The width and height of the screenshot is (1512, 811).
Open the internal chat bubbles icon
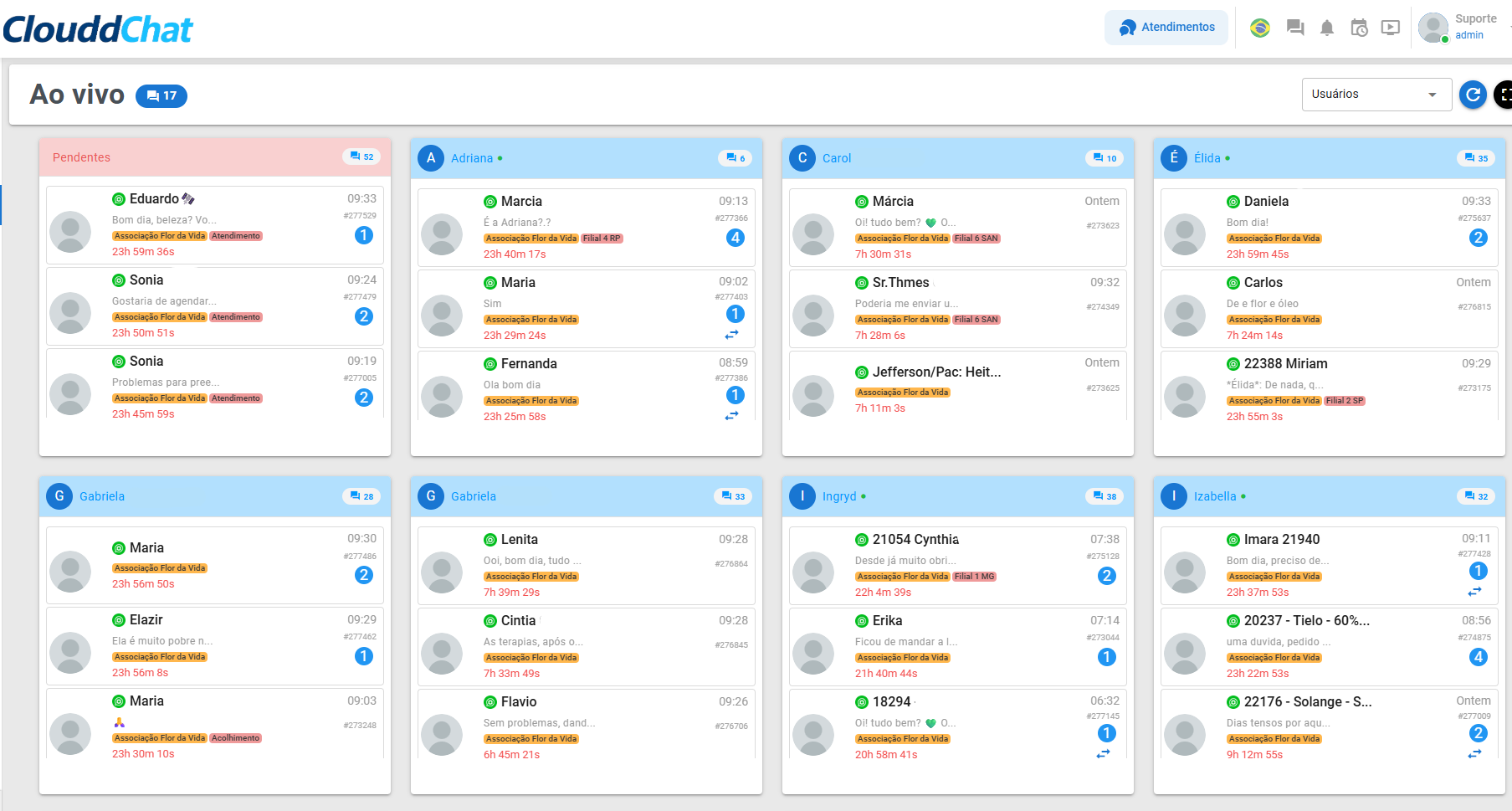(1295, 28)
